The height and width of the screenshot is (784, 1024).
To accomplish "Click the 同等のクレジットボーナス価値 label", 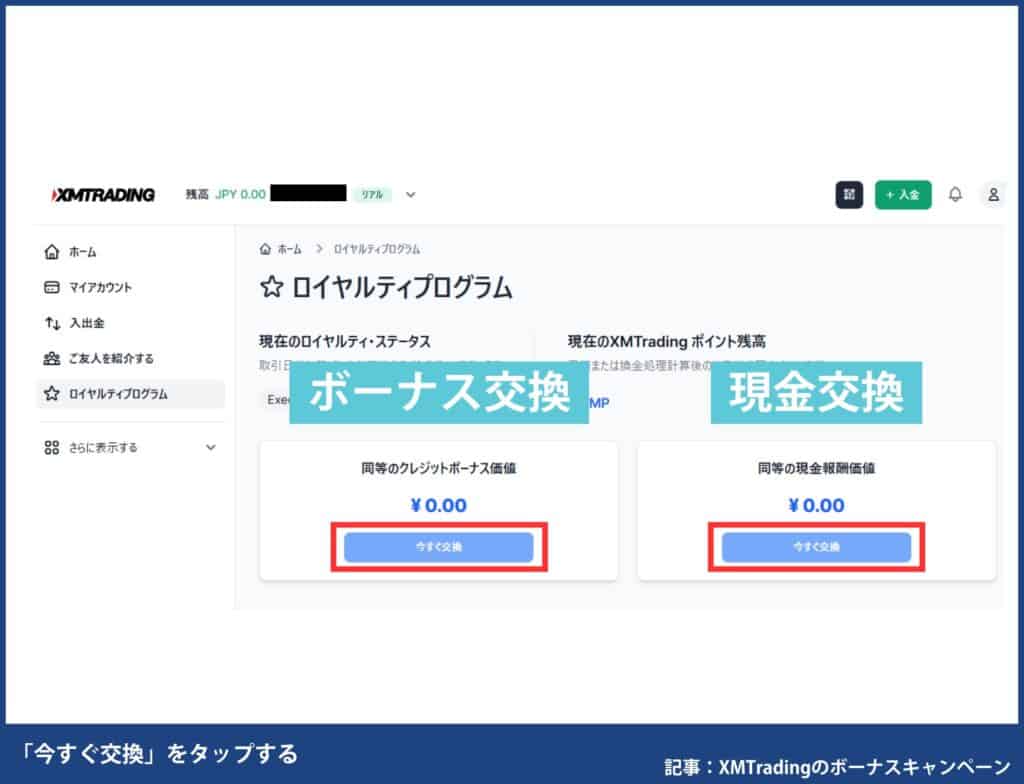I will [x=439, y=468].
